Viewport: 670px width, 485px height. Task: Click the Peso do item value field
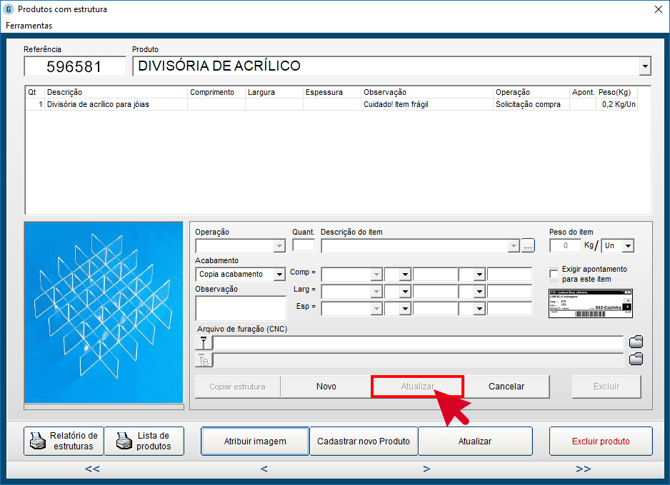tap(565, 246)
